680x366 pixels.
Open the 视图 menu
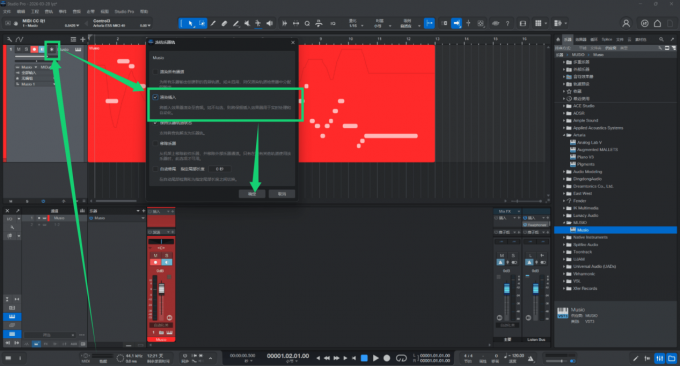(105, 11)
